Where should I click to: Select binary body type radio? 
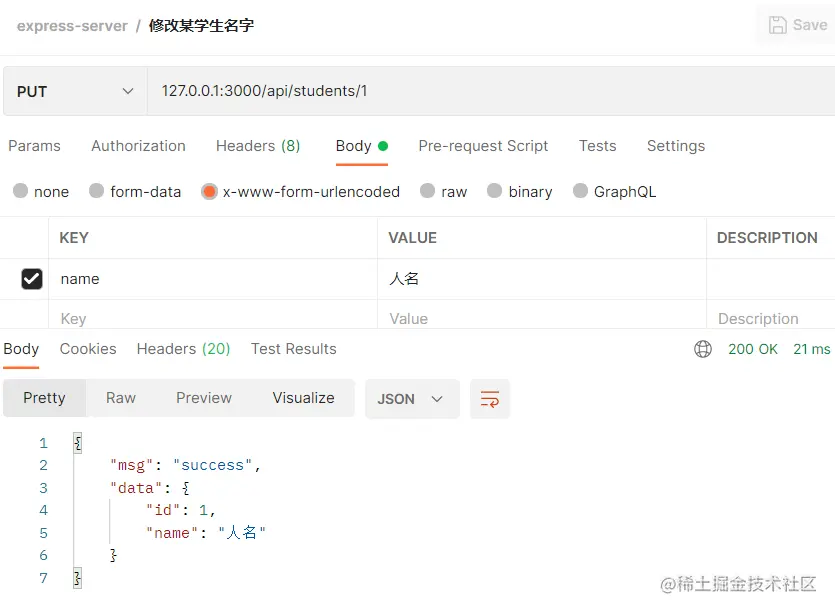(x=494, y=191)
